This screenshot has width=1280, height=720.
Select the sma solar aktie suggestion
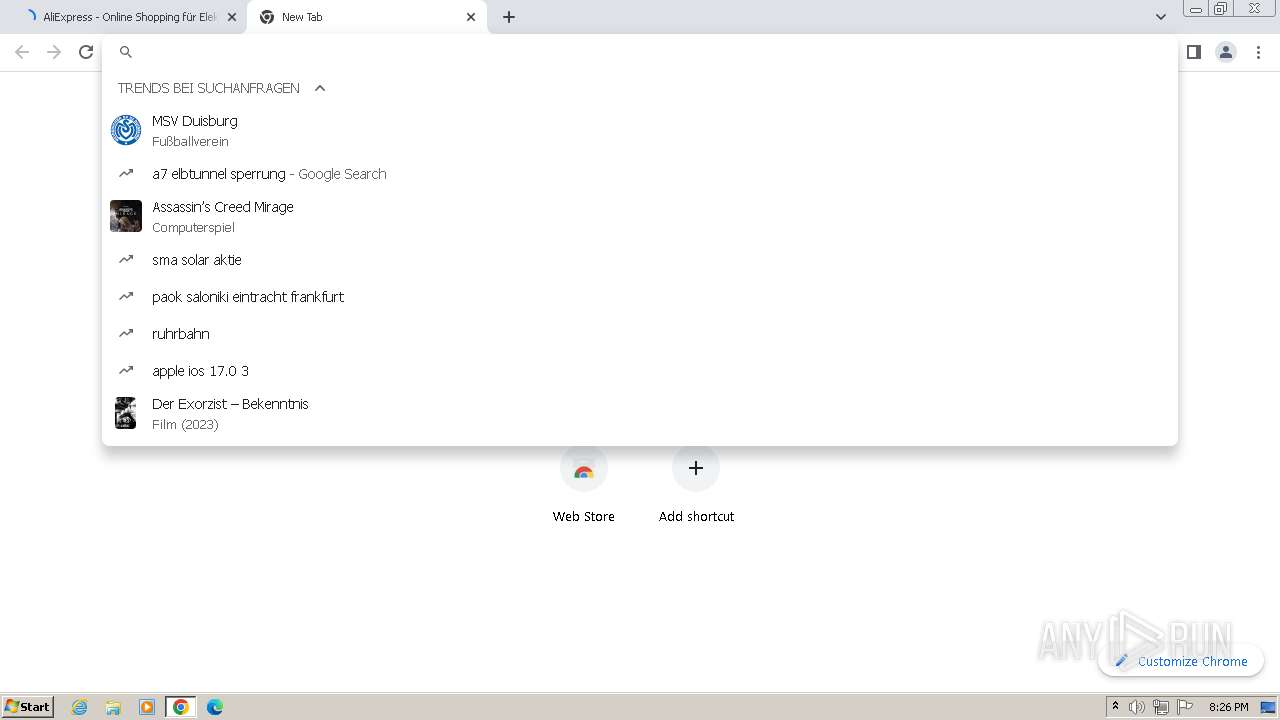[640, 260]
